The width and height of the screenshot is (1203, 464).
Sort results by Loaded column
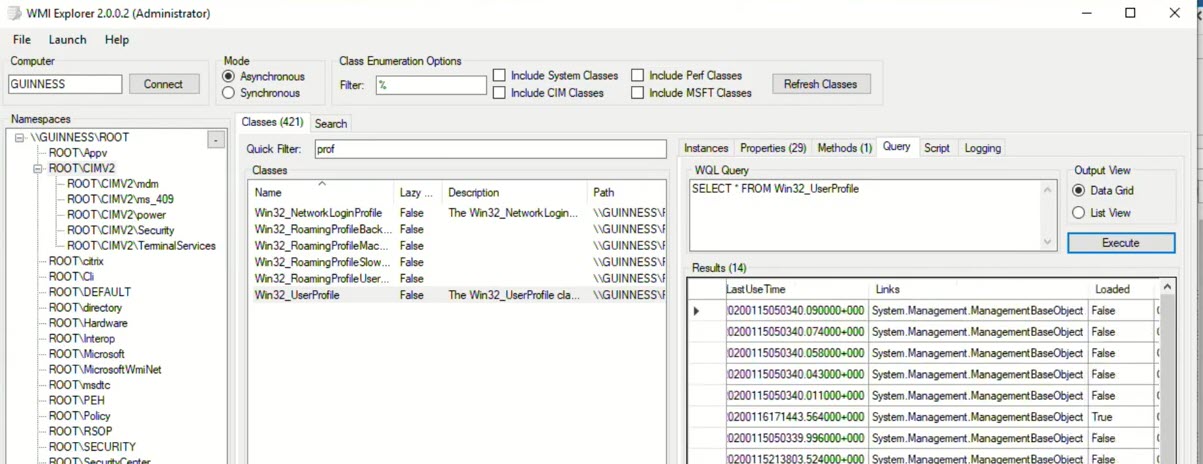coord(1121,289)
